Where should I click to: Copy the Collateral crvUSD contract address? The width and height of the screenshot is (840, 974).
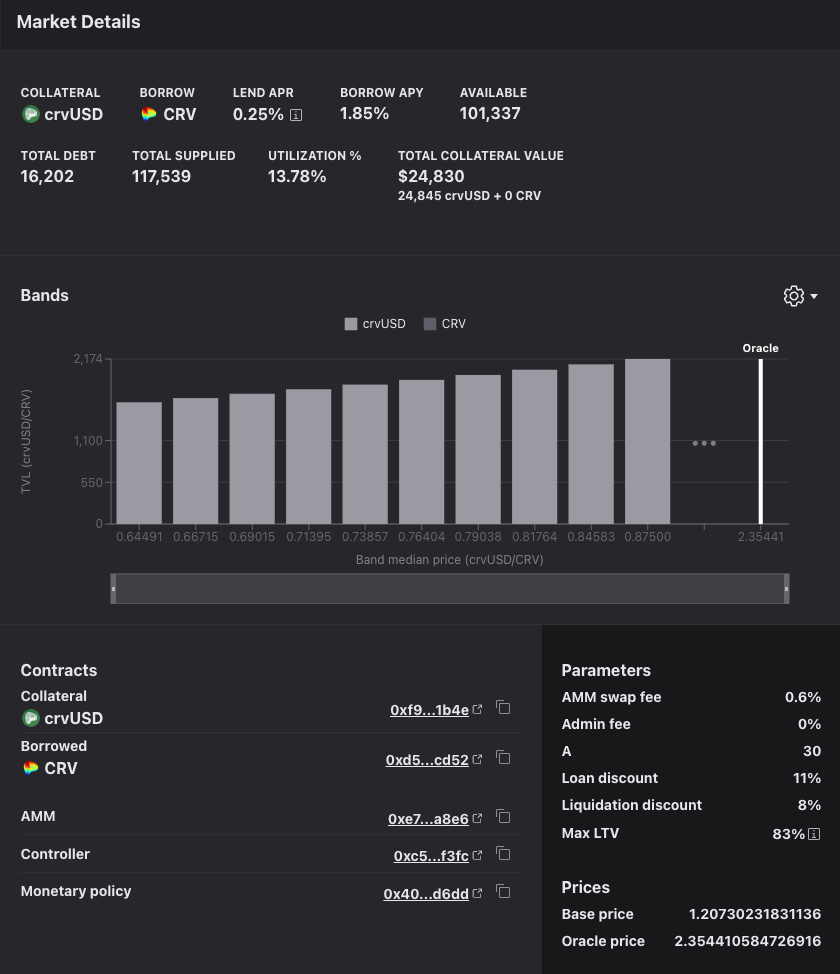click(503, 708)
